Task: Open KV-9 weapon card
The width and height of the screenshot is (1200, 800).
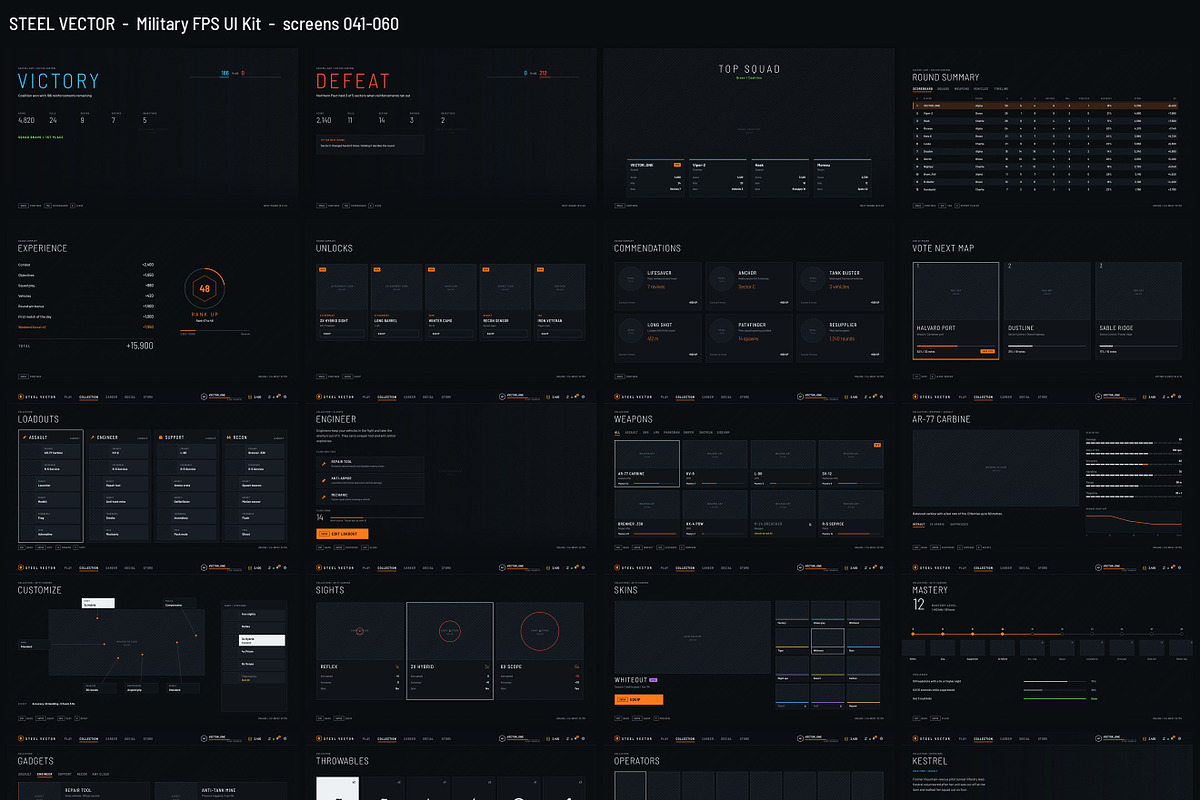Action: pos(715,464)
